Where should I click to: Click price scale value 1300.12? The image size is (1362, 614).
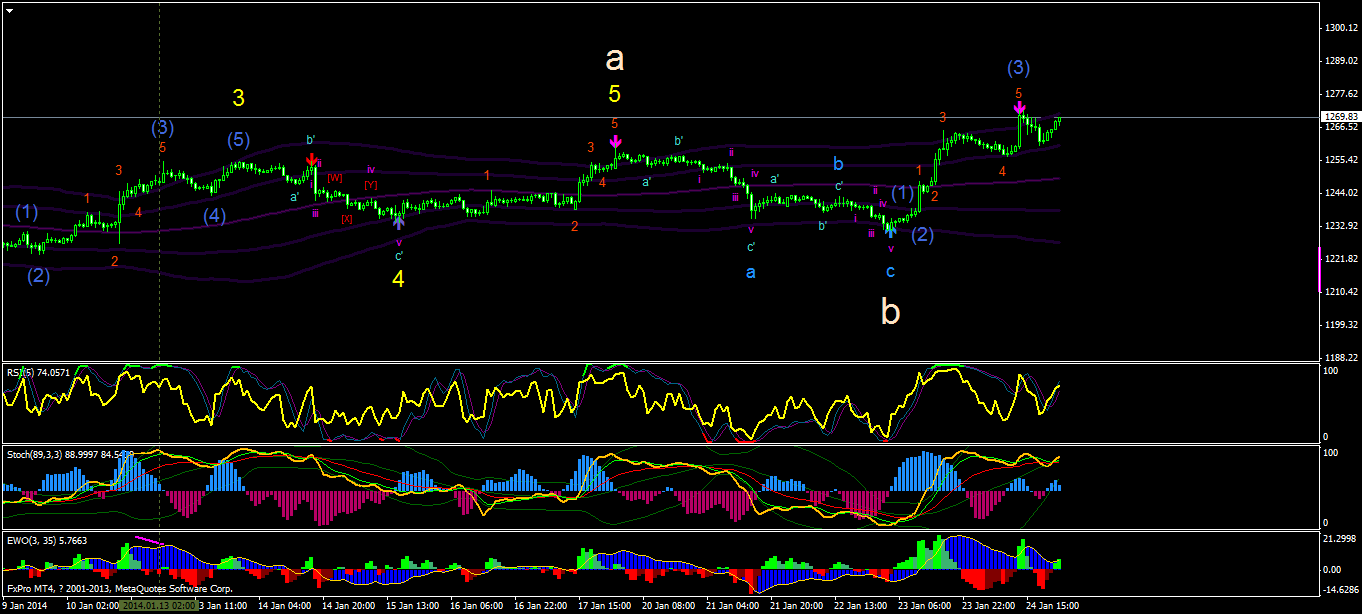pyautogui.click(x=1341, y=28)
